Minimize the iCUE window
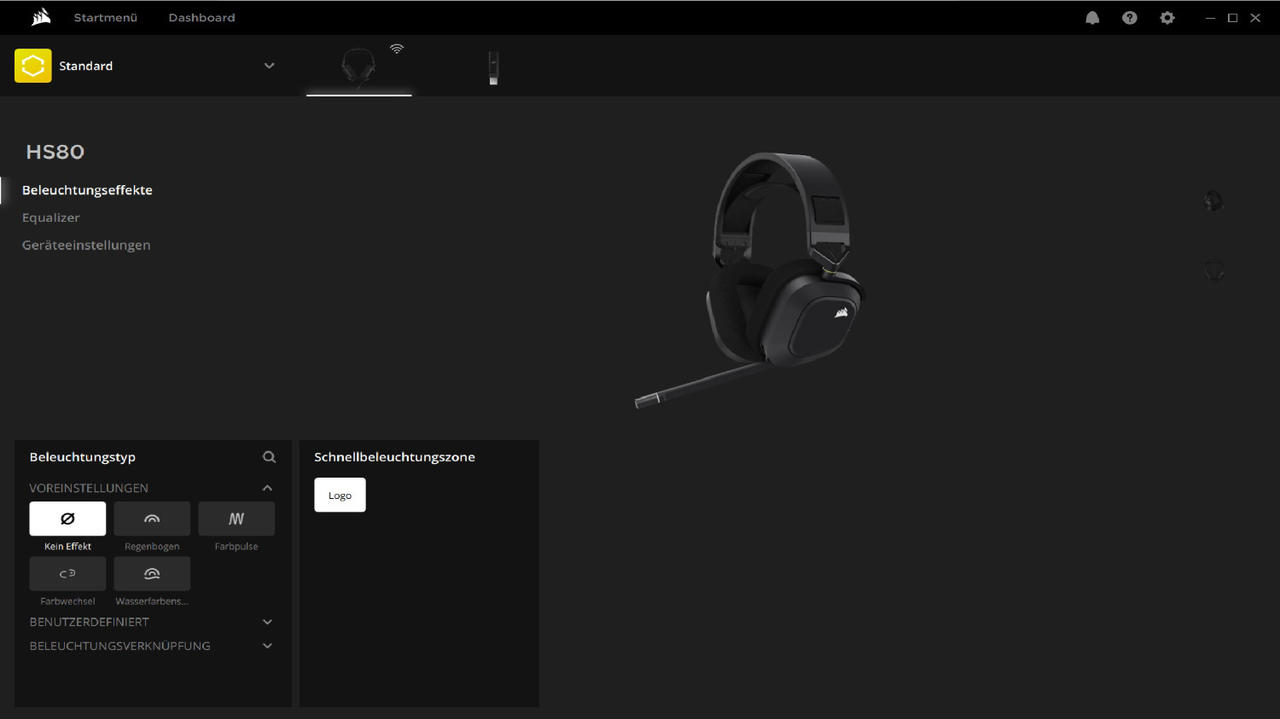The image size is (1280, 719). (1211, 18)
